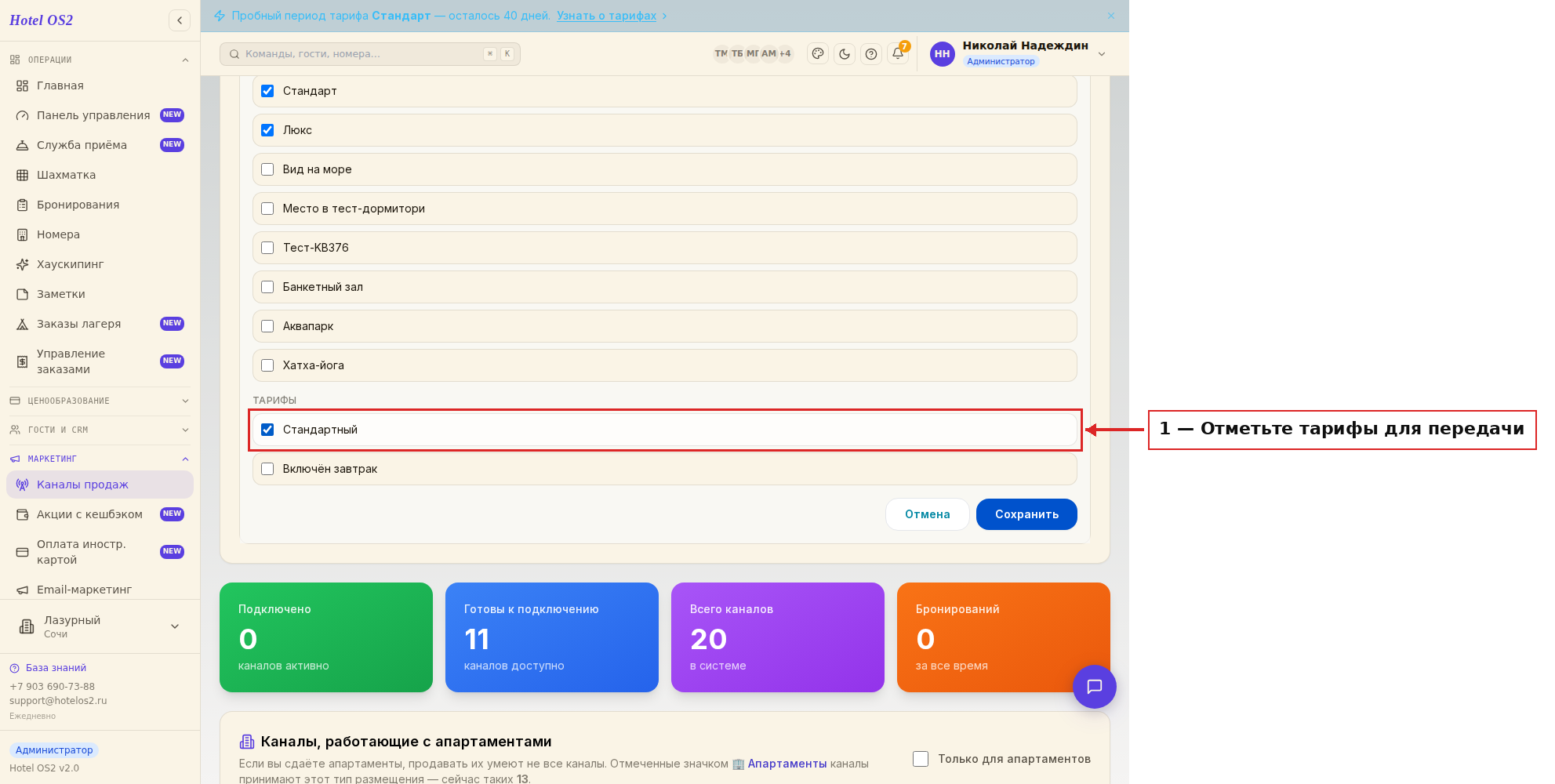
Task: Focus the Команды, гости, номера search field
Action: coord(370,54)
